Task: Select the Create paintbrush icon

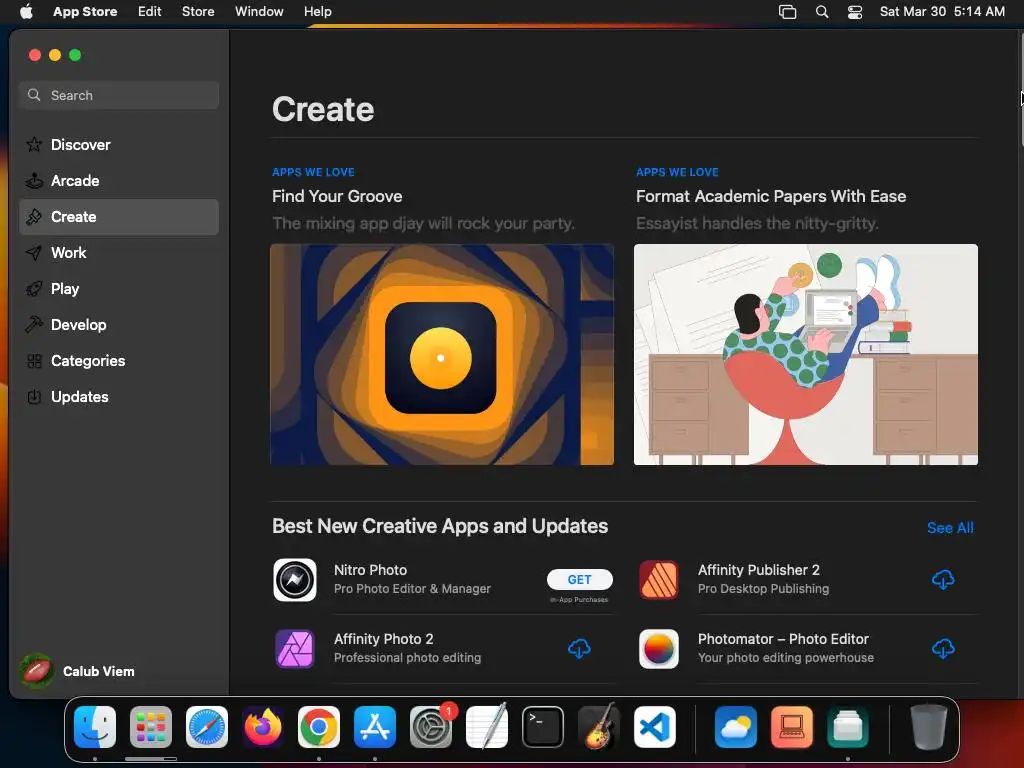Action: pyautogui.click(x=34, y=217)
